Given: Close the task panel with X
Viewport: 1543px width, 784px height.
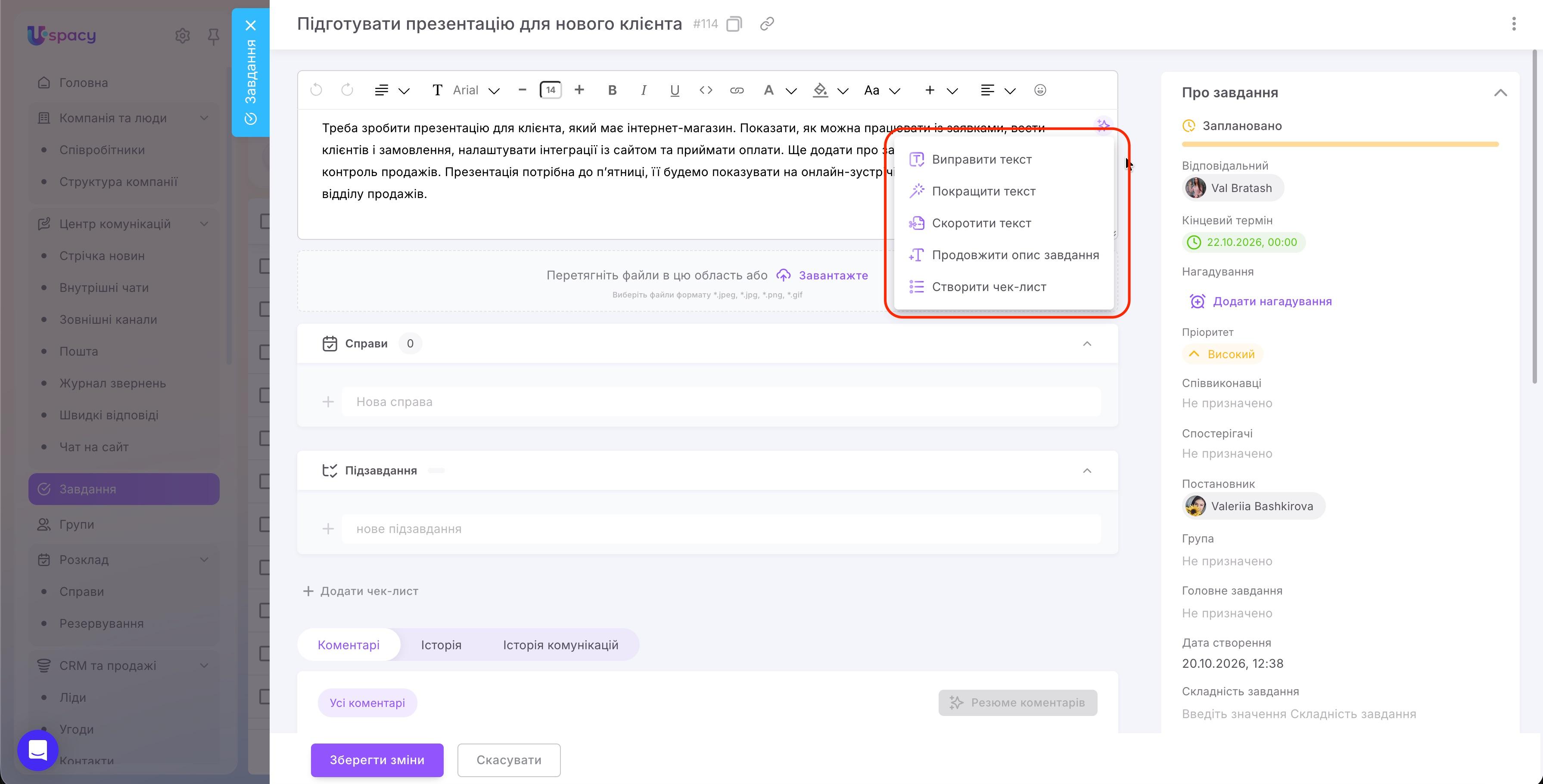Looking at the screenshot, I should [250, 25].
